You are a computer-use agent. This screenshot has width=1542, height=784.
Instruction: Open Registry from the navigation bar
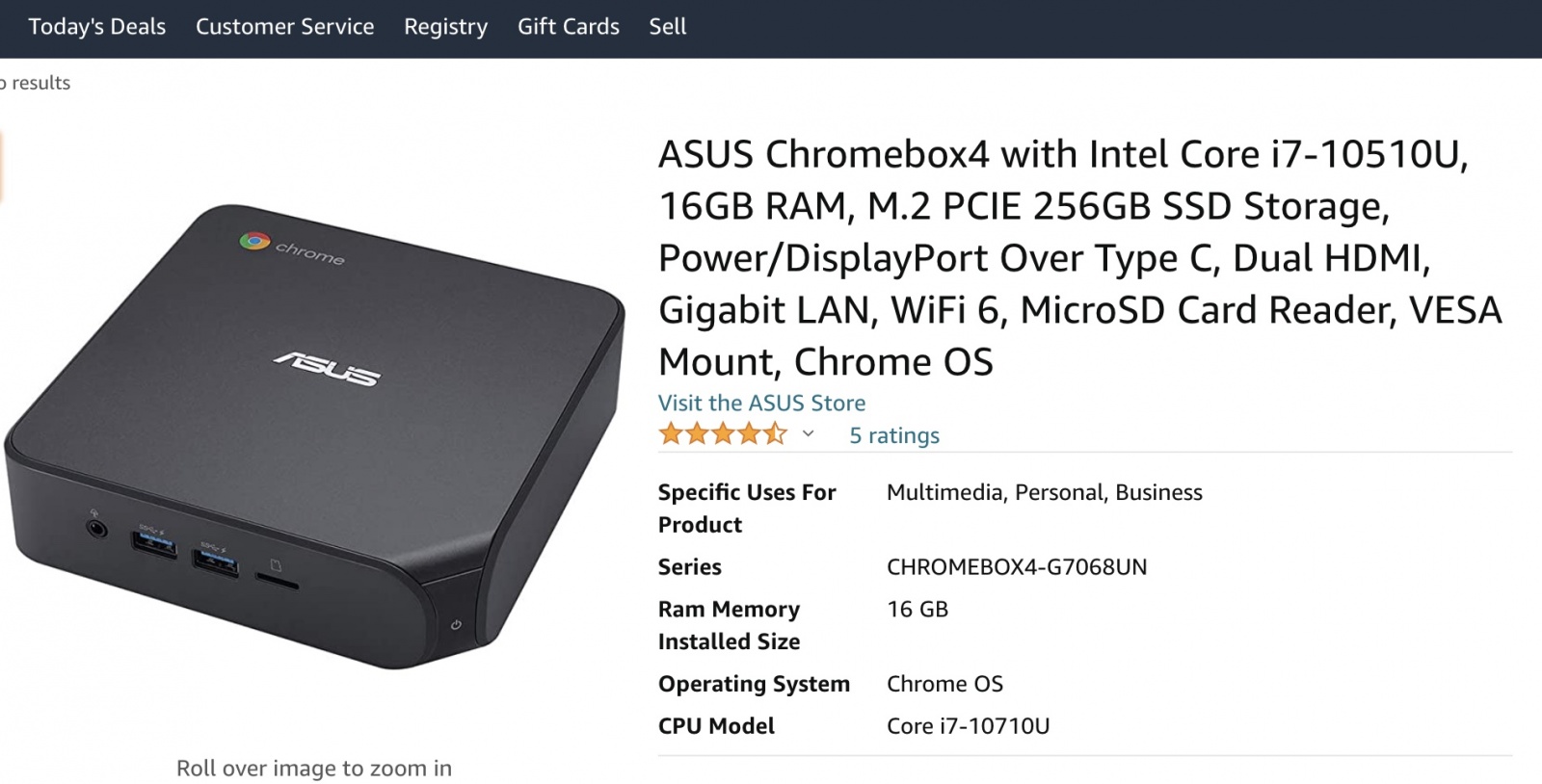point(445,27)
